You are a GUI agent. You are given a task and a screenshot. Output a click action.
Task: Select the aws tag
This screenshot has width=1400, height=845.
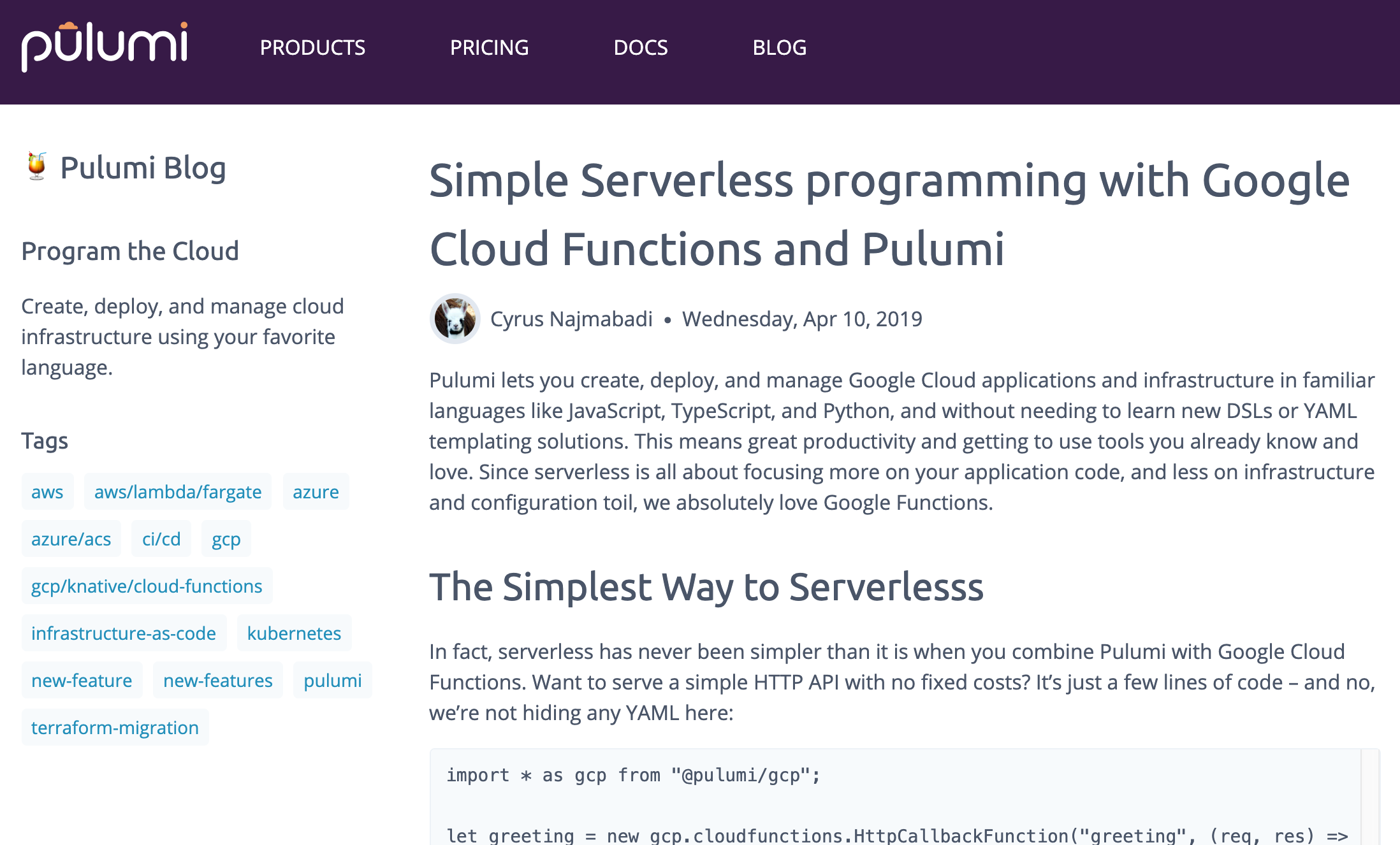pos(47,492)
